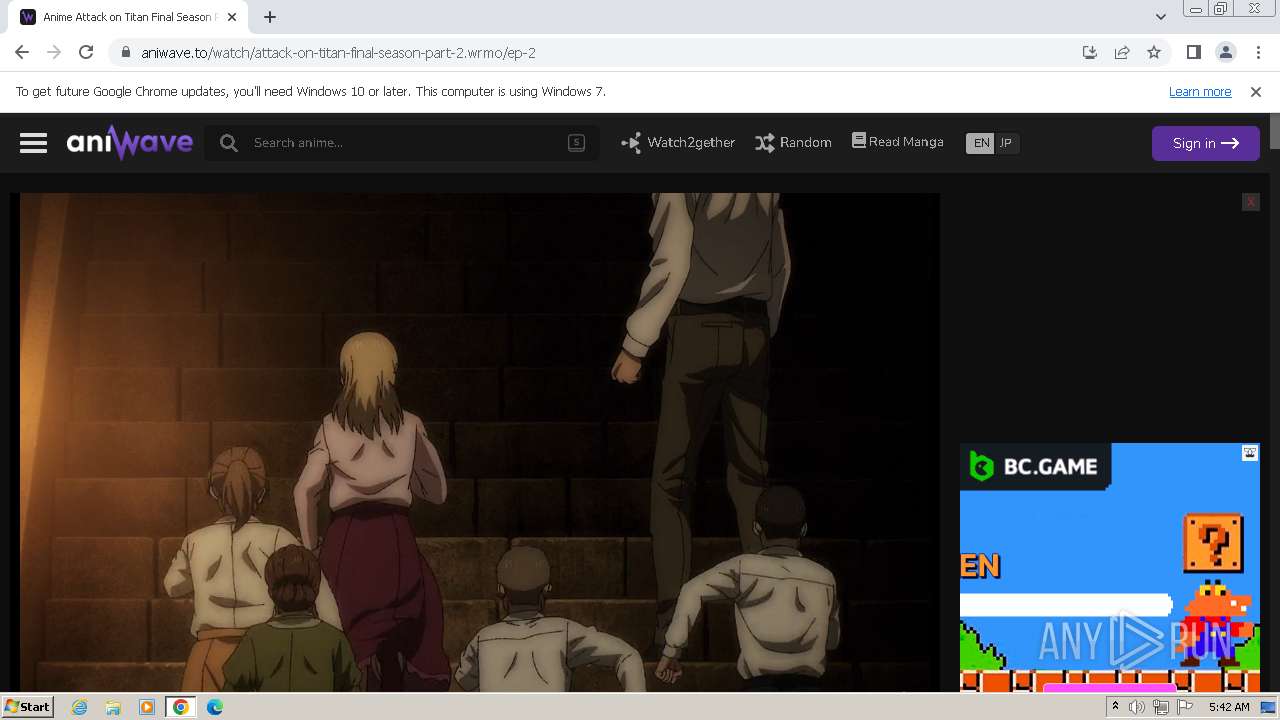Click the install/download page icon in address bar

point(1090,53)
